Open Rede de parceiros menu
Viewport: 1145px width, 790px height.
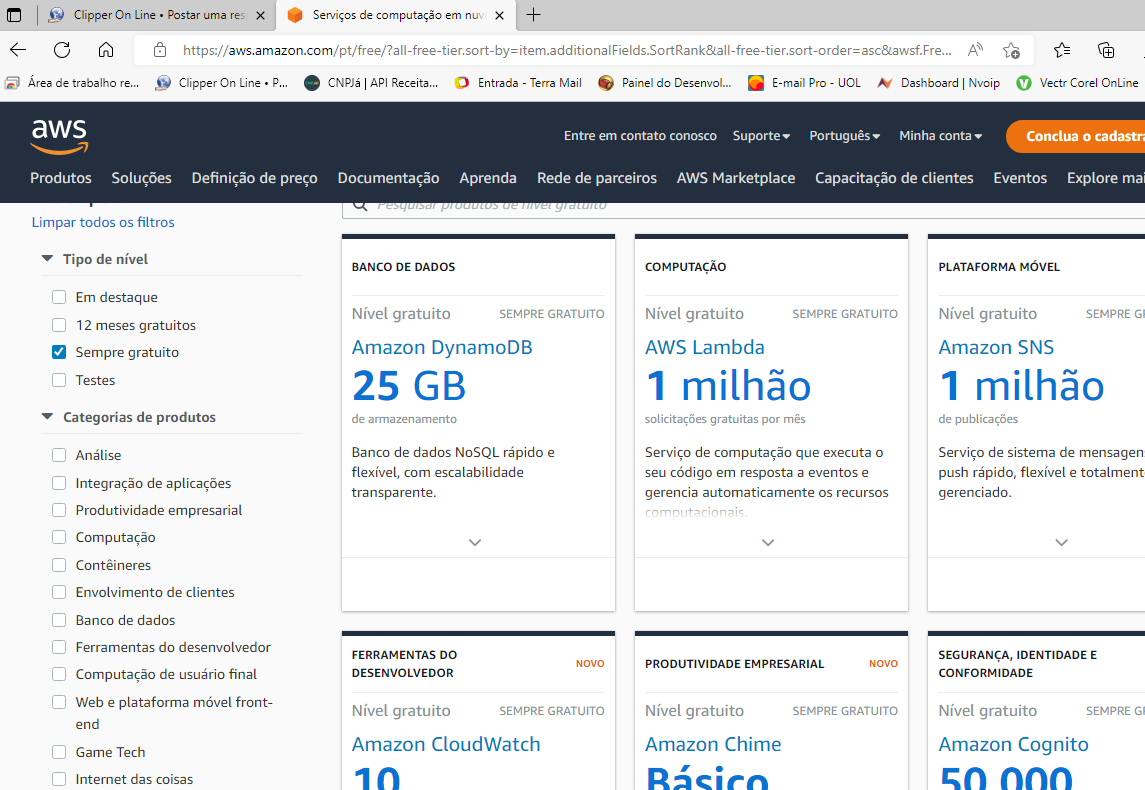597,178
